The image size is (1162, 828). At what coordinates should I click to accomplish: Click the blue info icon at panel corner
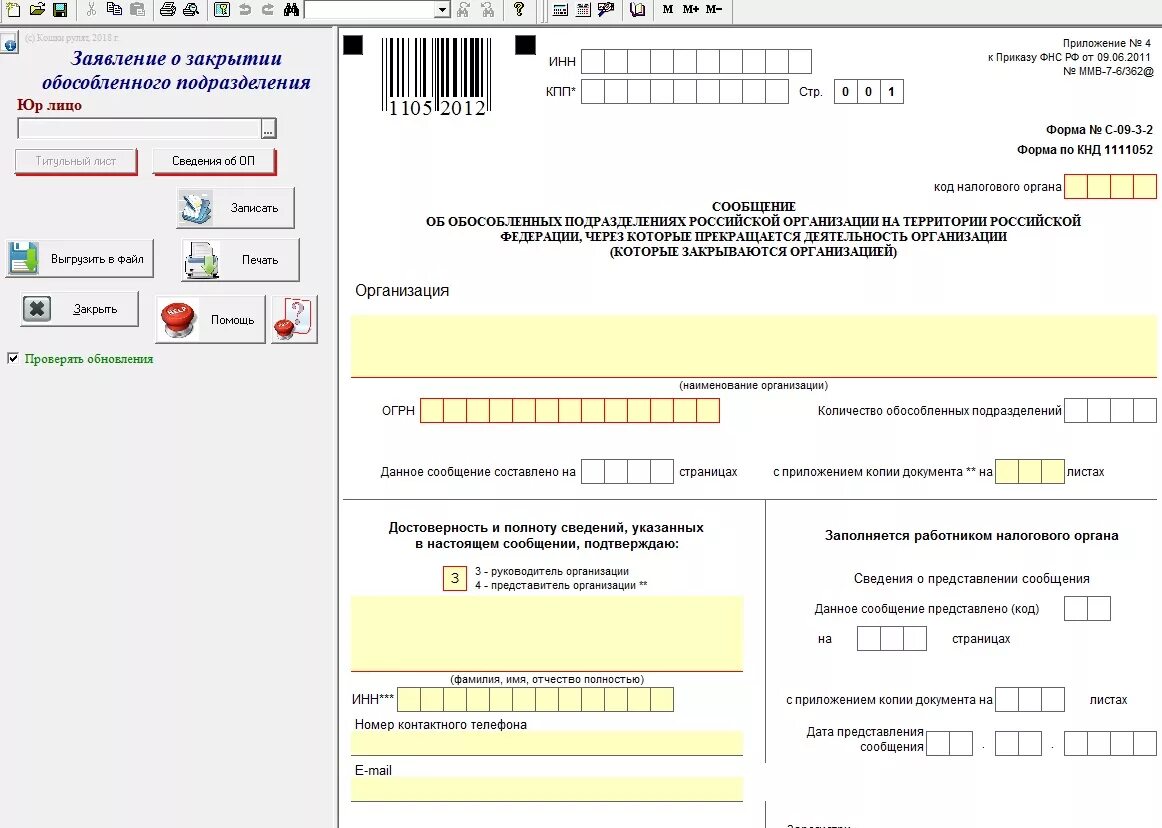click(10, 44)
